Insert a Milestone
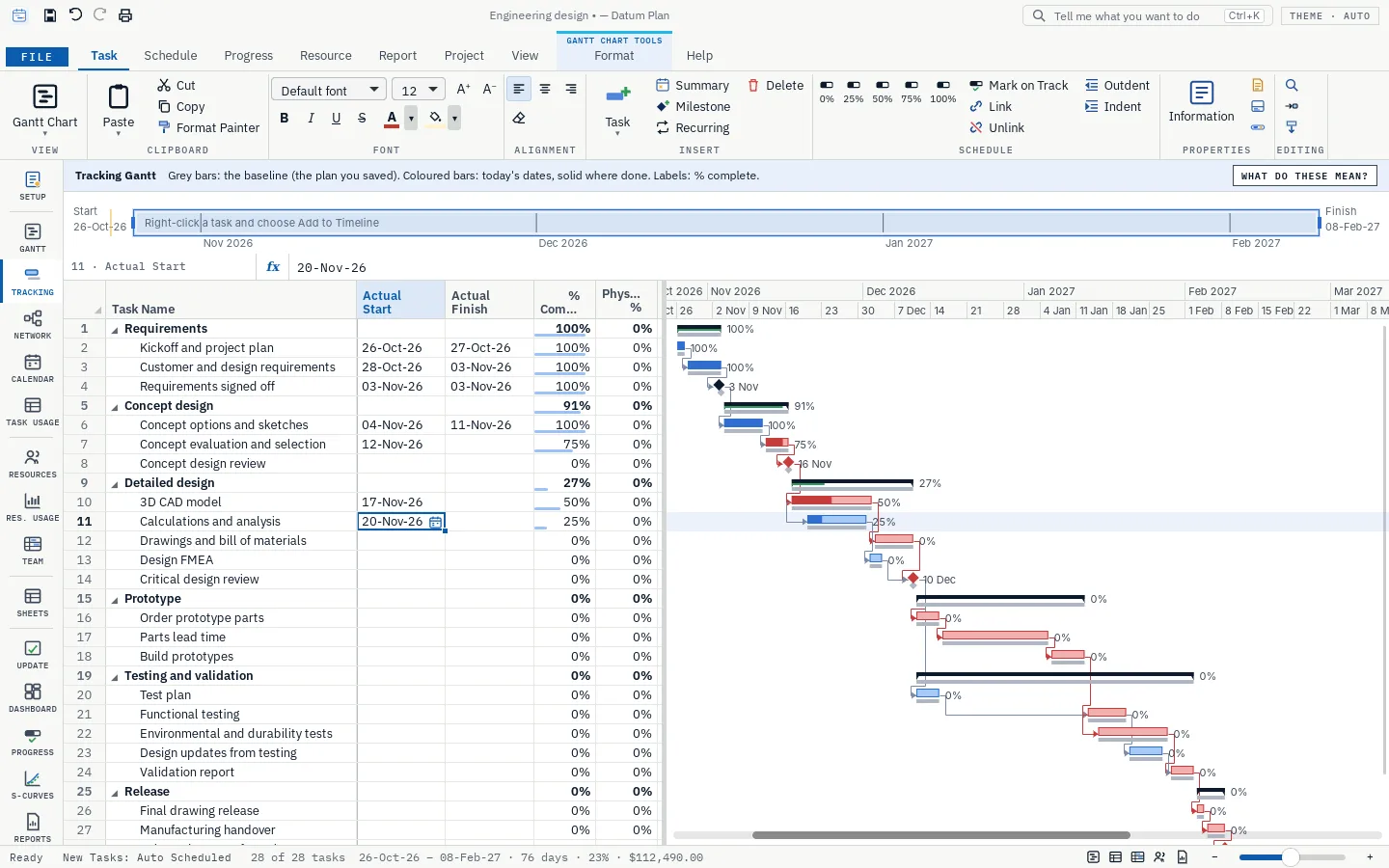Viewport: 1389px width, 868px height. [x=694, y=107]
